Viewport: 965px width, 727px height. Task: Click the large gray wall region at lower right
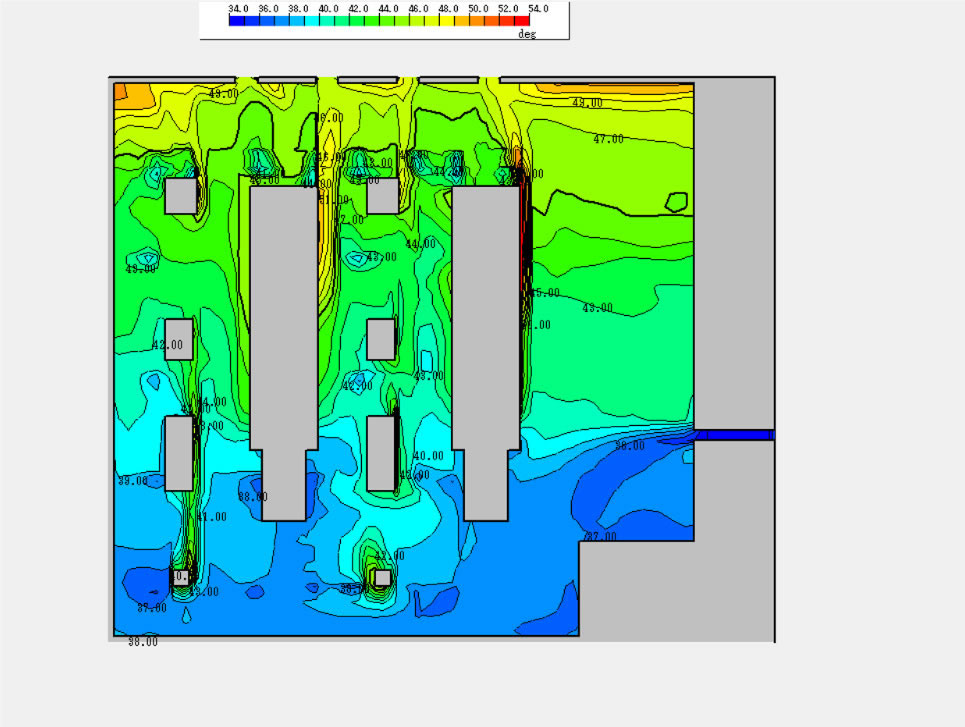pyautogui.click(x=680, y=590)
